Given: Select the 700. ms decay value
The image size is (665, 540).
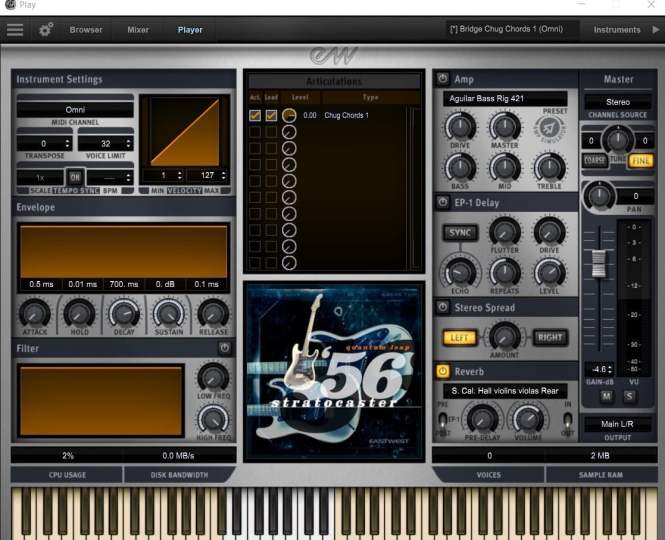Looking at the screenshot, I should (x=124, y=284).
